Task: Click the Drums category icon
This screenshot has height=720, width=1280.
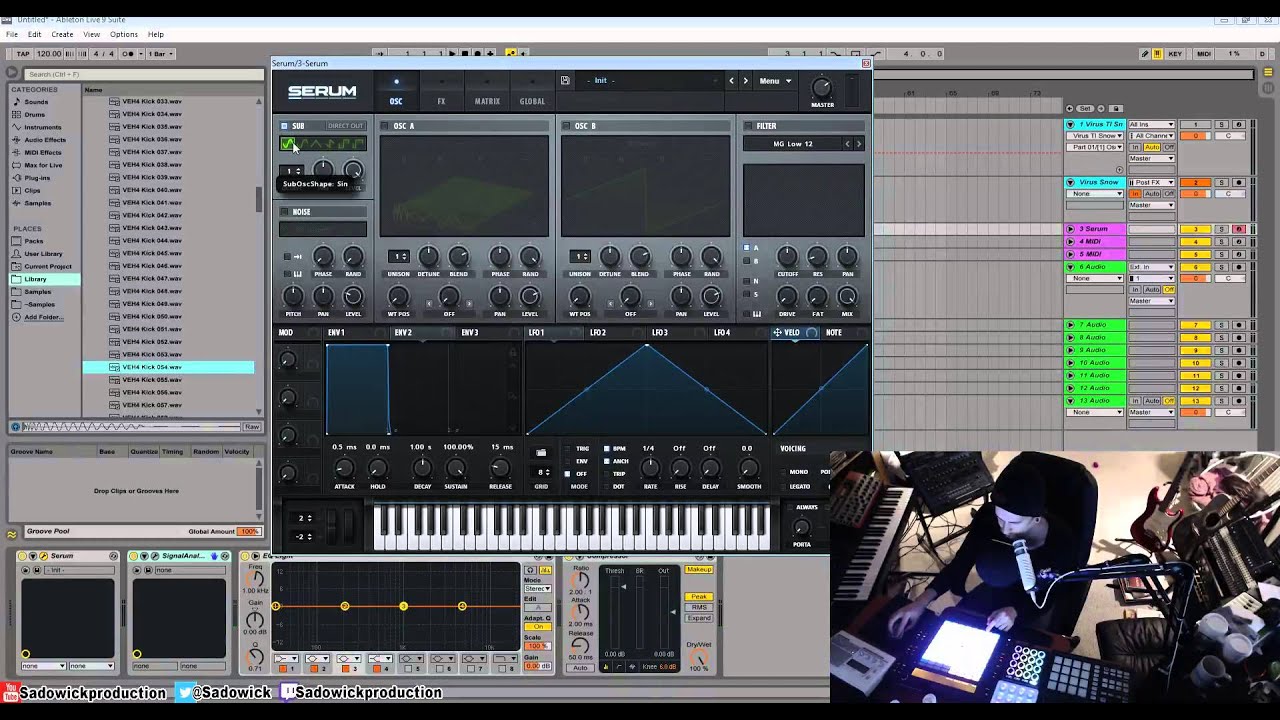Action: [x=16, y=115]
